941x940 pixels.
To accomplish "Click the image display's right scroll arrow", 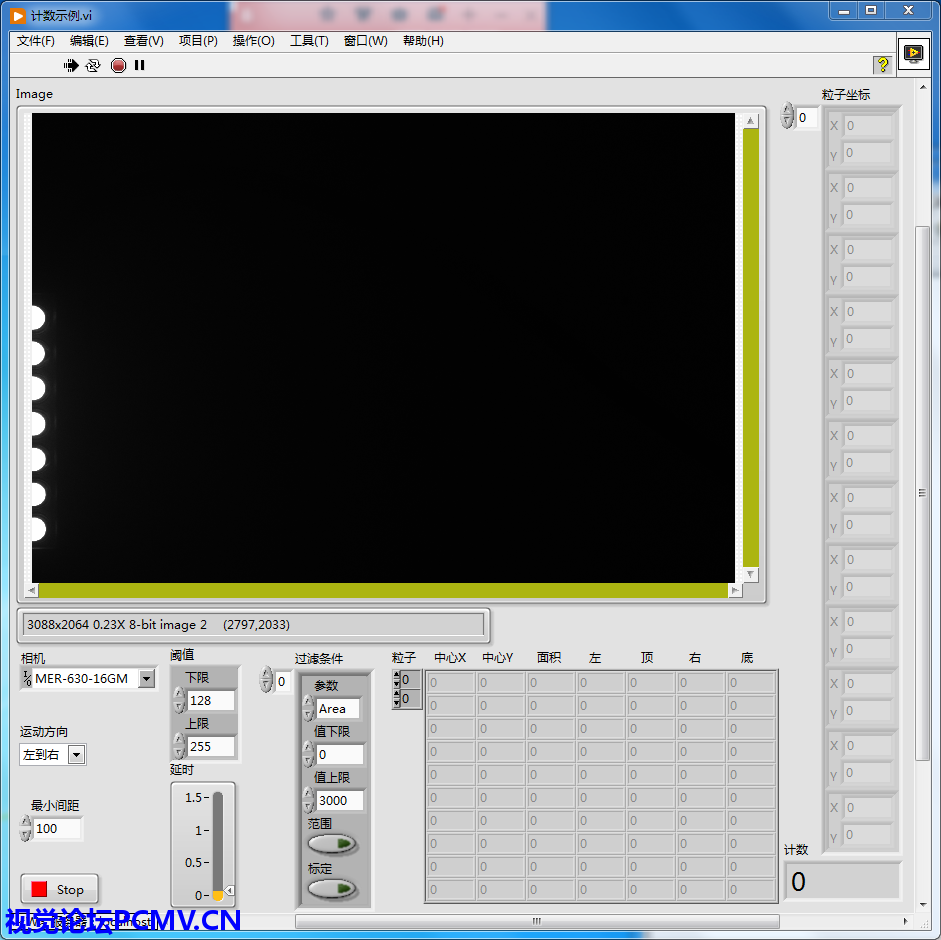I will pos(734,591).
